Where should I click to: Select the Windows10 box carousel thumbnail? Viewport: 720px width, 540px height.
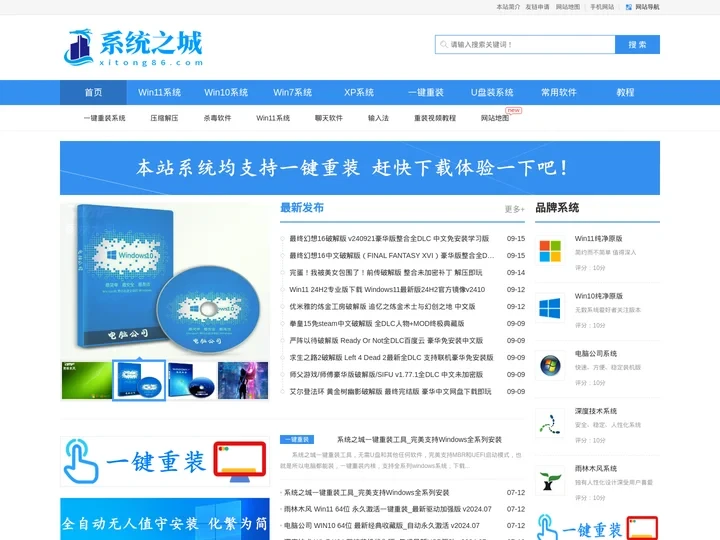(x=139, y=380)
